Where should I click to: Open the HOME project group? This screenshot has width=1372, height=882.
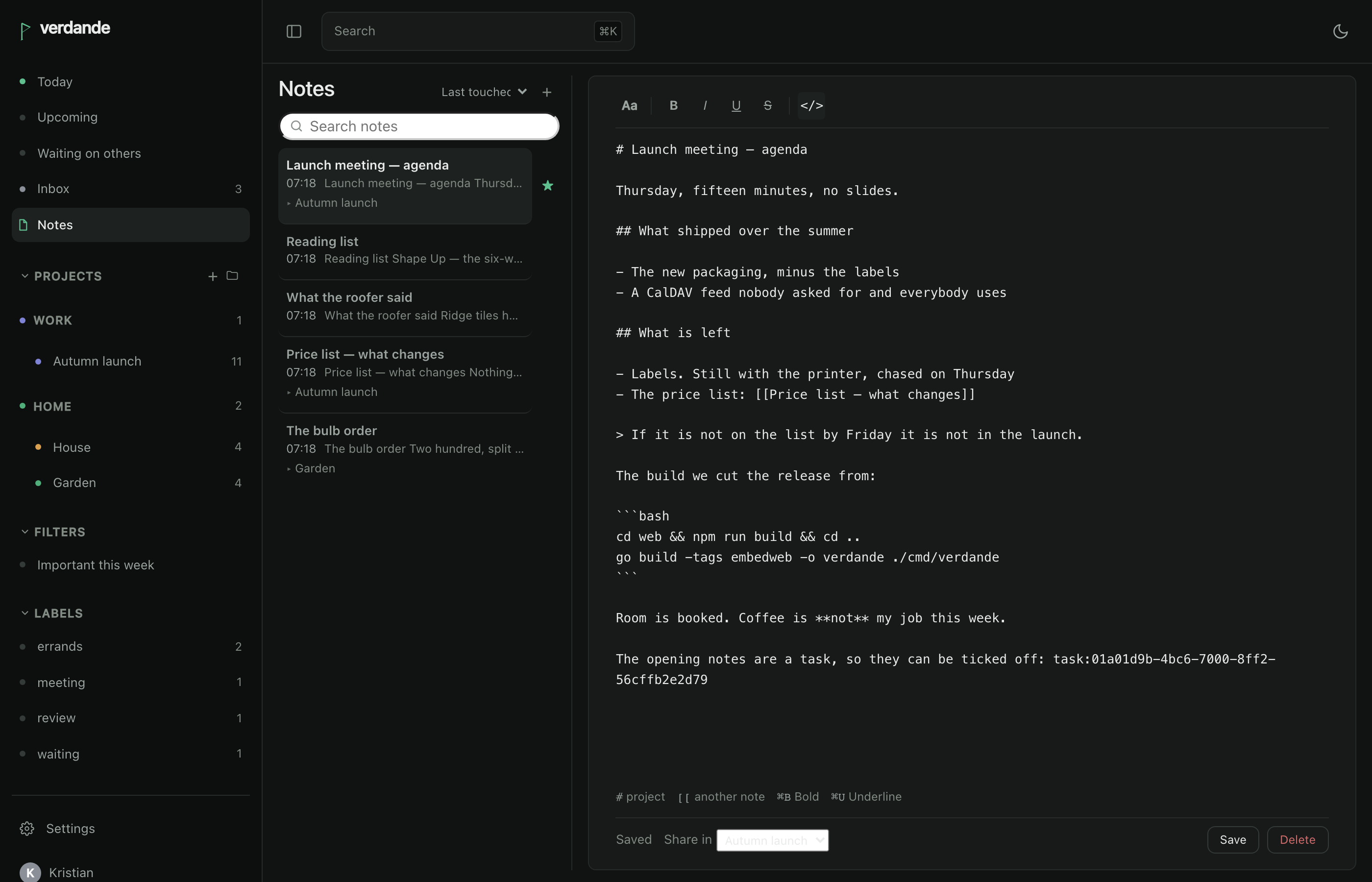tap(130, 406)
